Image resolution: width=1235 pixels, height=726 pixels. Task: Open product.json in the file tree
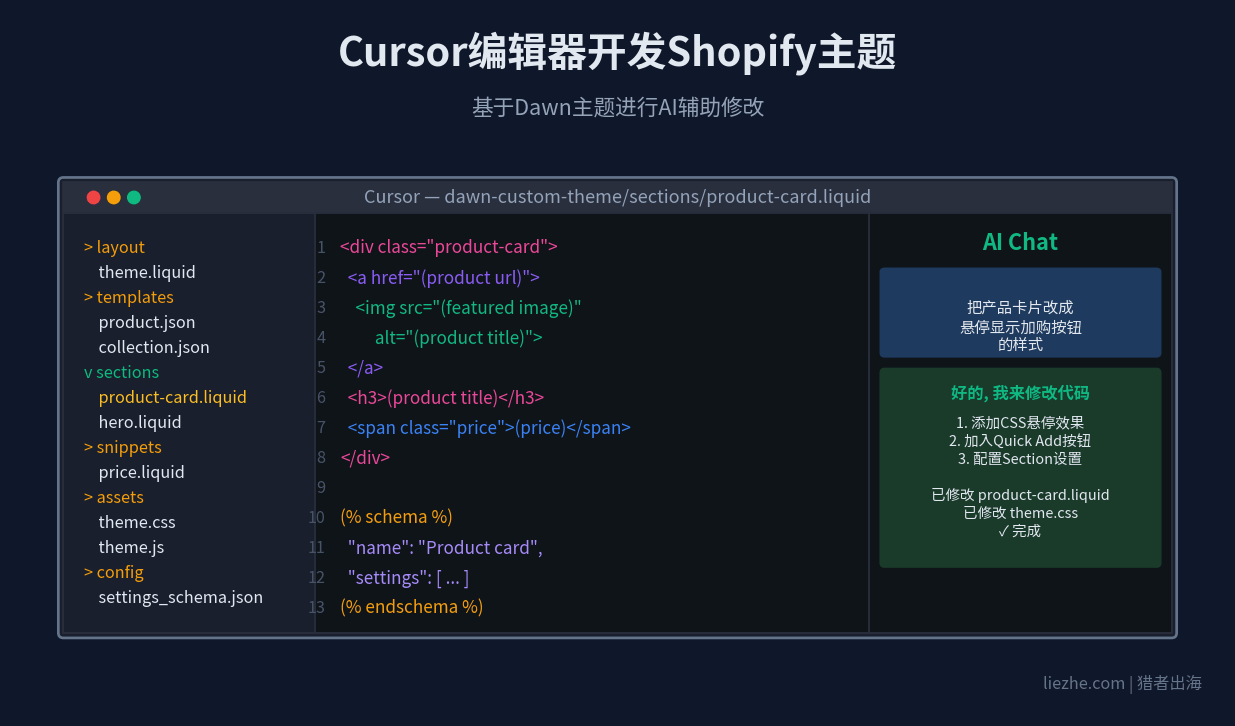click(x=147, y=322)
